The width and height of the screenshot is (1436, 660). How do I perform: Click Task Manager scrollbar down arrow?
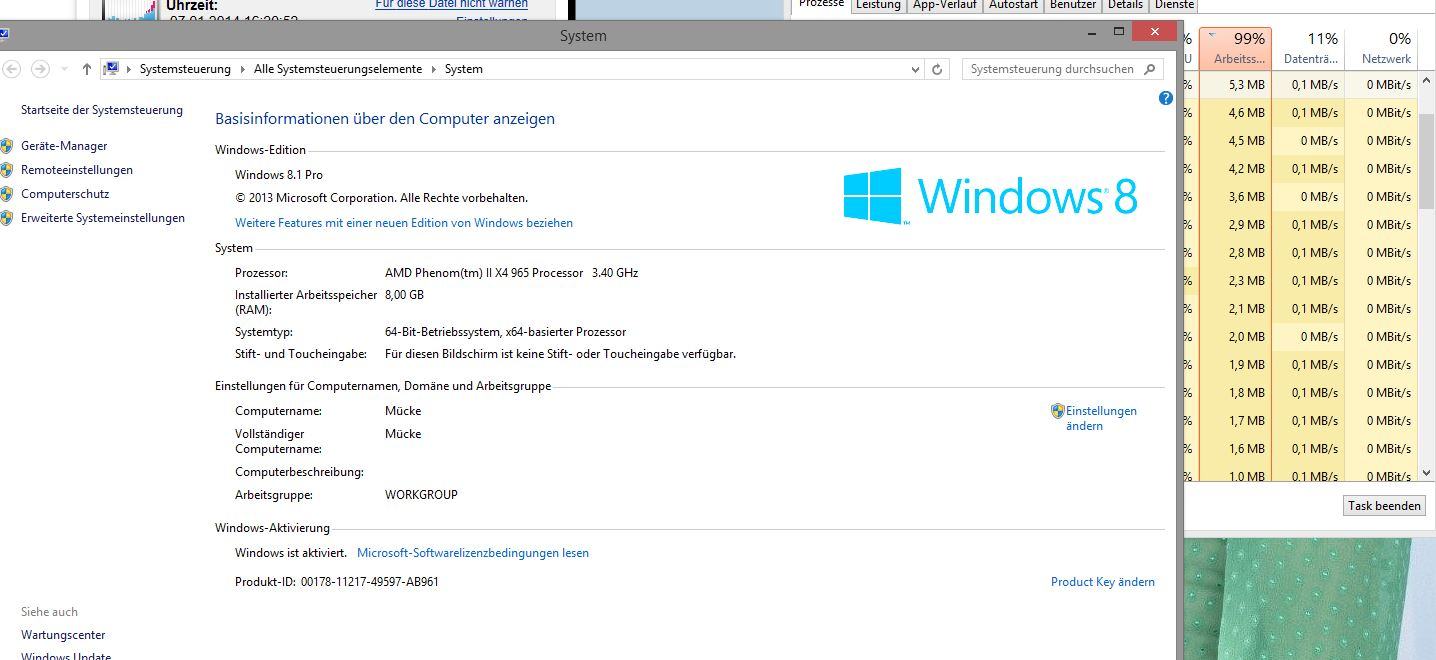(x=1426, y=472)
